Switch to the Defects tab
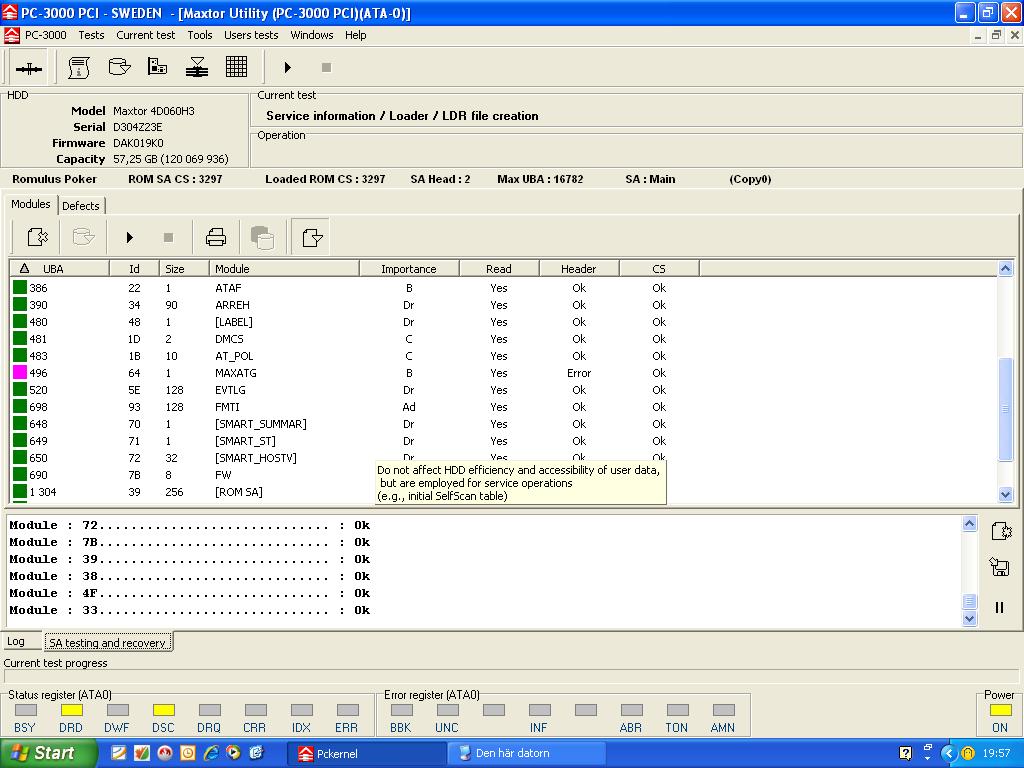 pyautogui.click(x=81, y=206)
